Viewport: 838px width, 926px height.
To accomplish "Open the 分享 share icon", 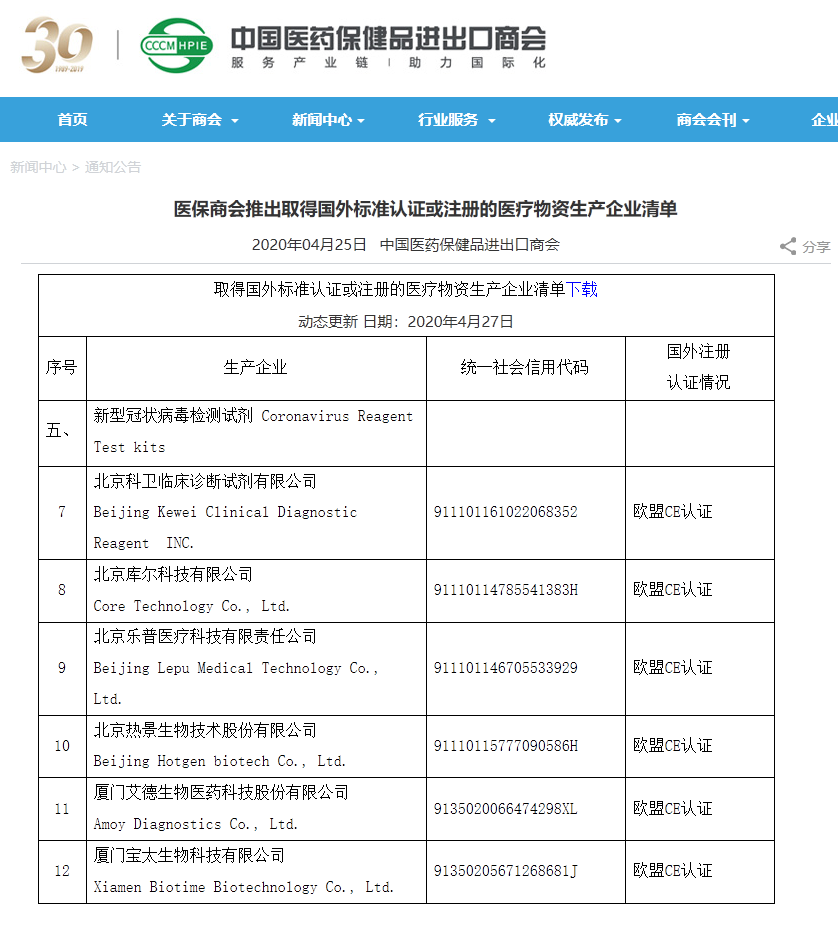I will point(789,246).
